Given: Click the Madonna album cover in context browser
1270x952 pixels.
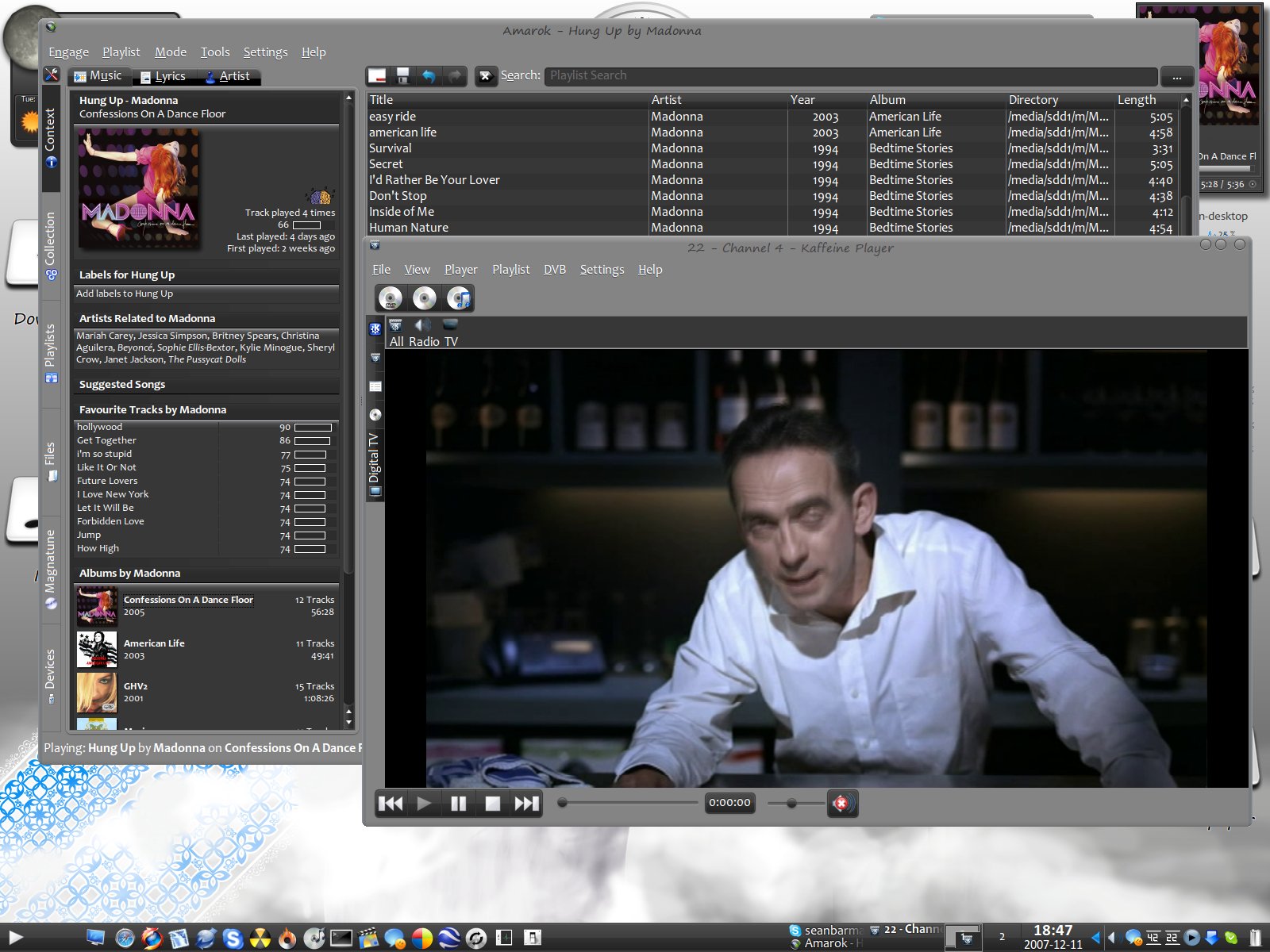Looking at the screenshot, I should pos(138,189).
